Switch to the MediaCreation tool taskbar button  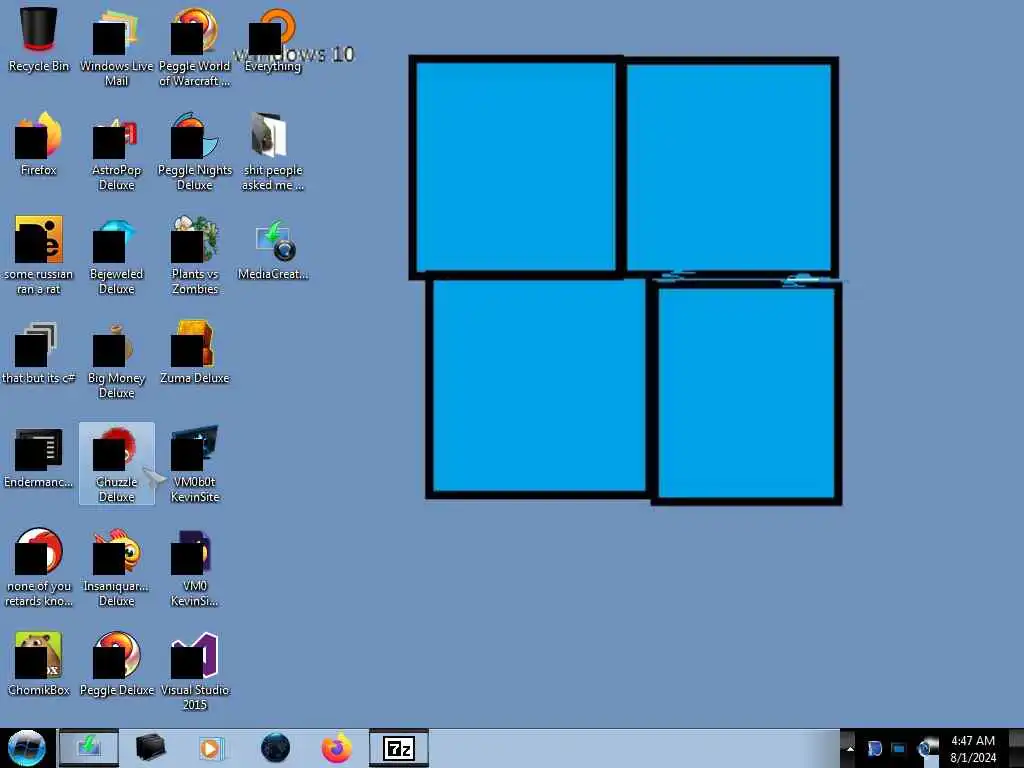(x=89, y=748)
